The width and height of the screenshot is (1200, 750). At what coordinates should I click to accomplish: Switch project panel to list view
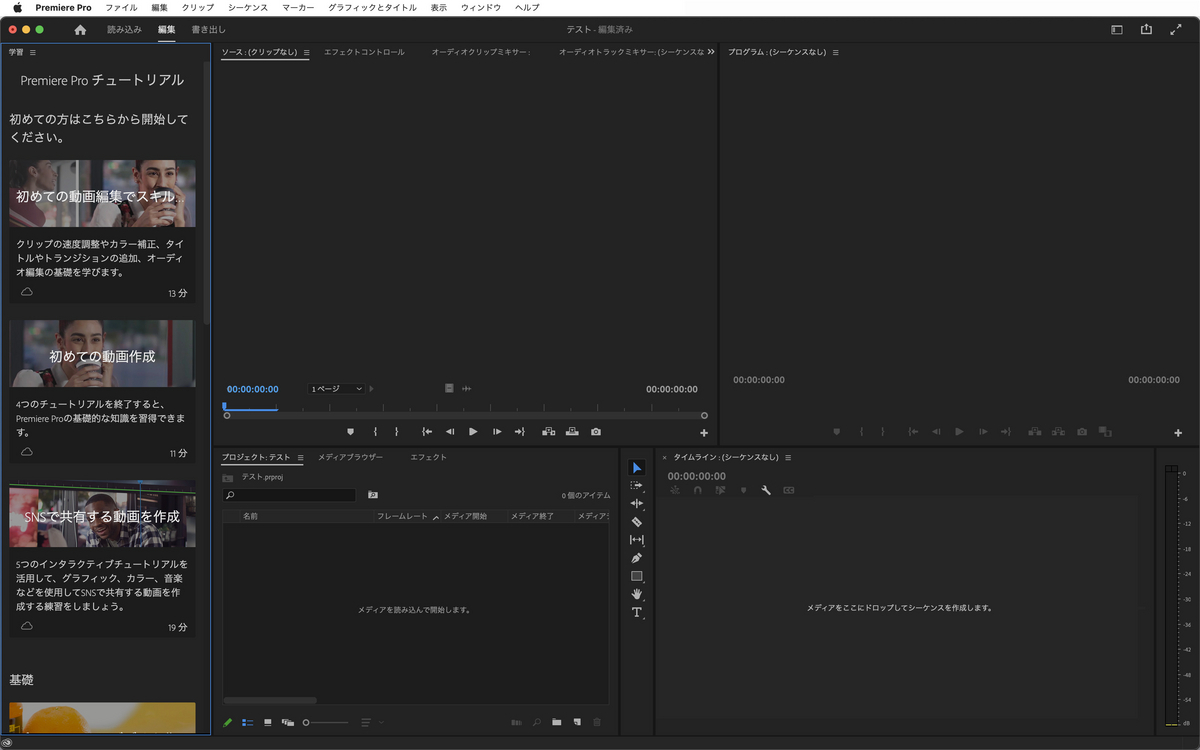(x=248, y=722)
